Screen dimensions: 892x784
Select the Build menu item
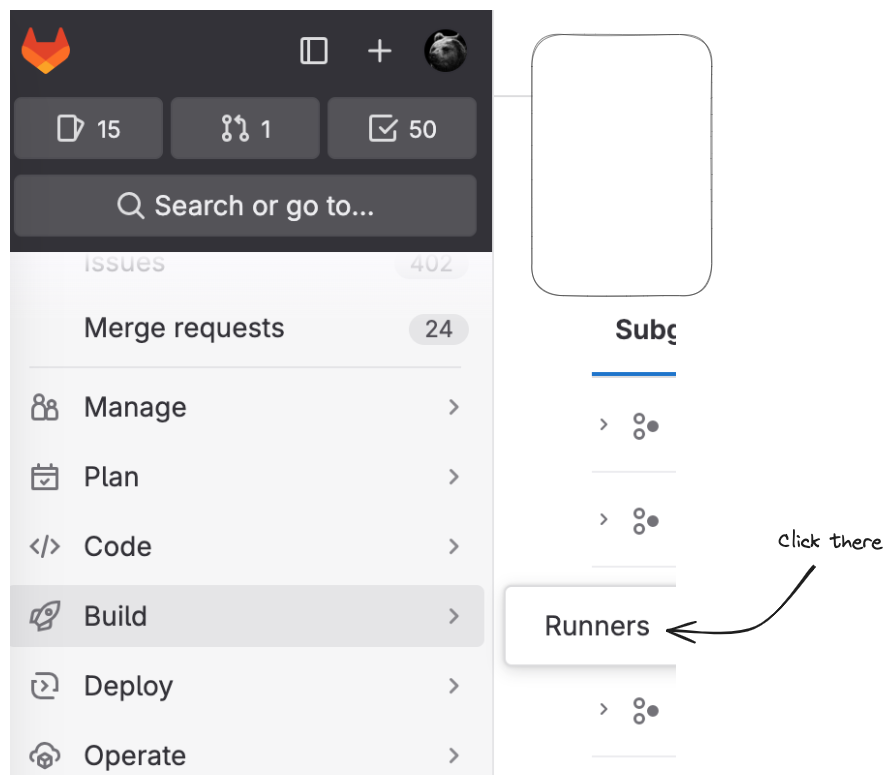pos(247,616)
